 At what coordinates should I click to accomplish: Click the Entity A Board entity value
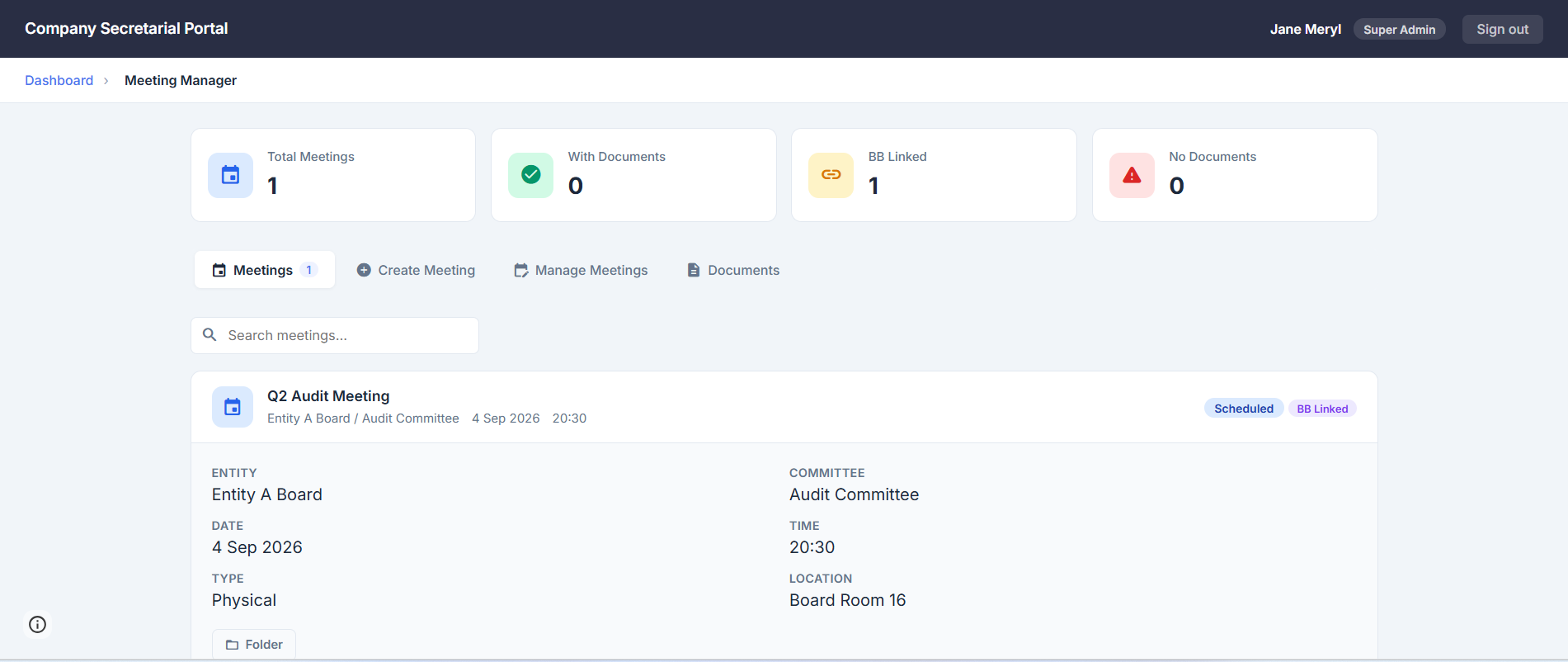point(267,494)
